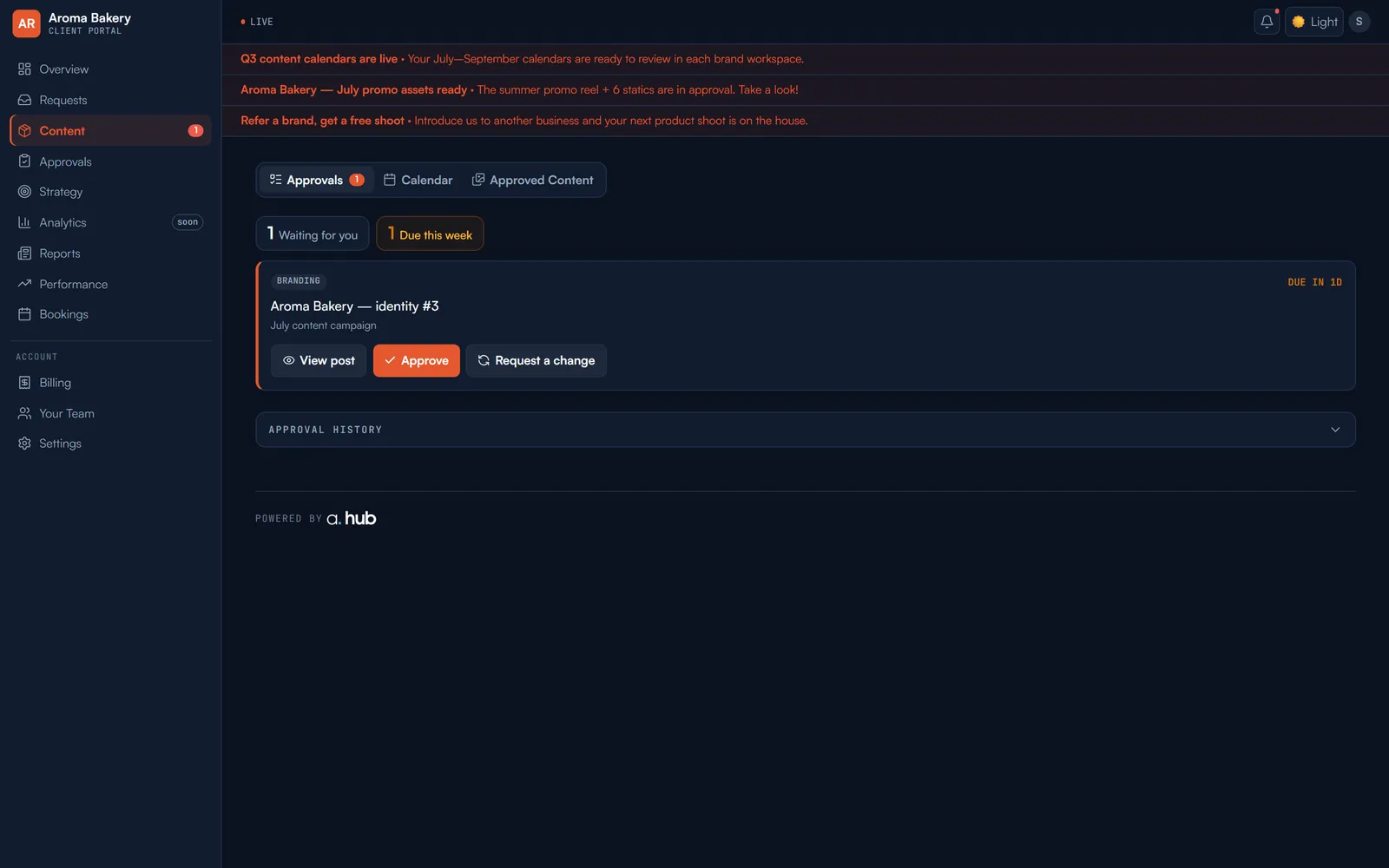Switch to Light theme
This screenshot has height=868, width=1389.
(1314, 22)
